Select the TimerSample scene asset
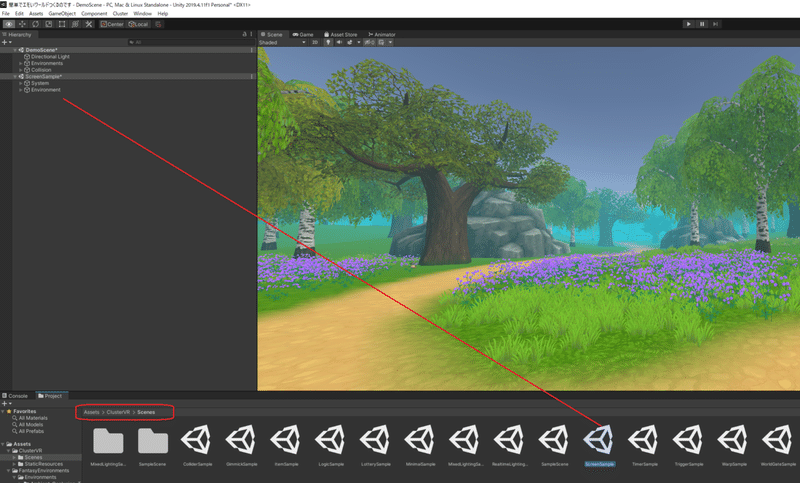This screenshot has height=483, width=800. tap(644, 445)
